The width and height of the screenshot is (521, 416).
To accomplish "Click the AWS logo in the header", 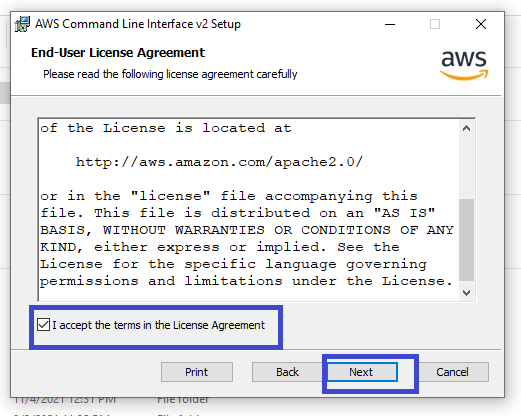I will (x=464, y=65).
